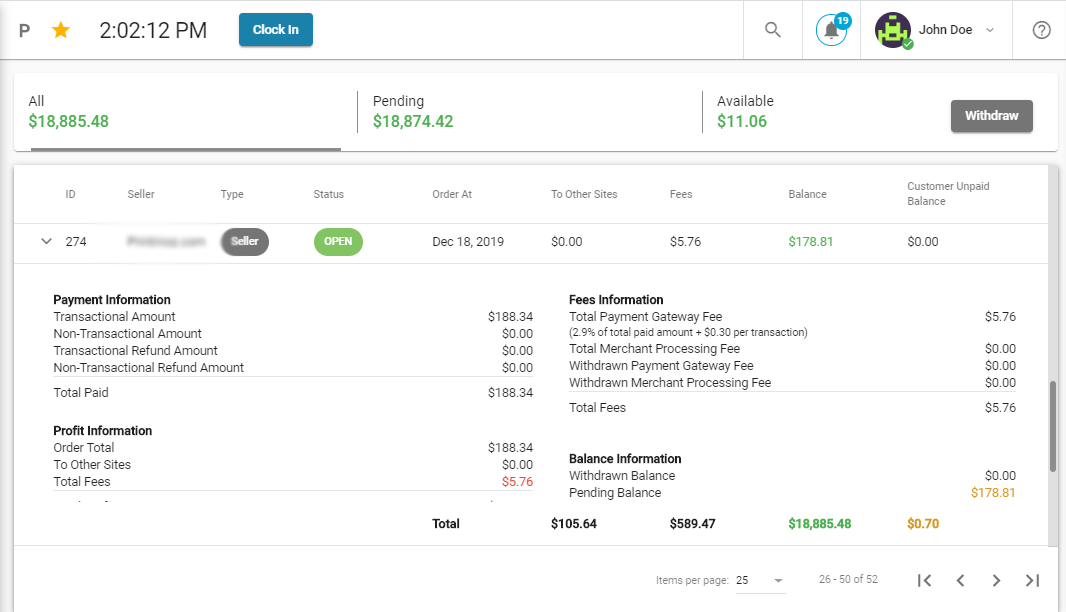Image resolution: width=1066 pixels, height=612 pixels.
Task: Click John Doe's avatar image
Action: coord(892,30)
